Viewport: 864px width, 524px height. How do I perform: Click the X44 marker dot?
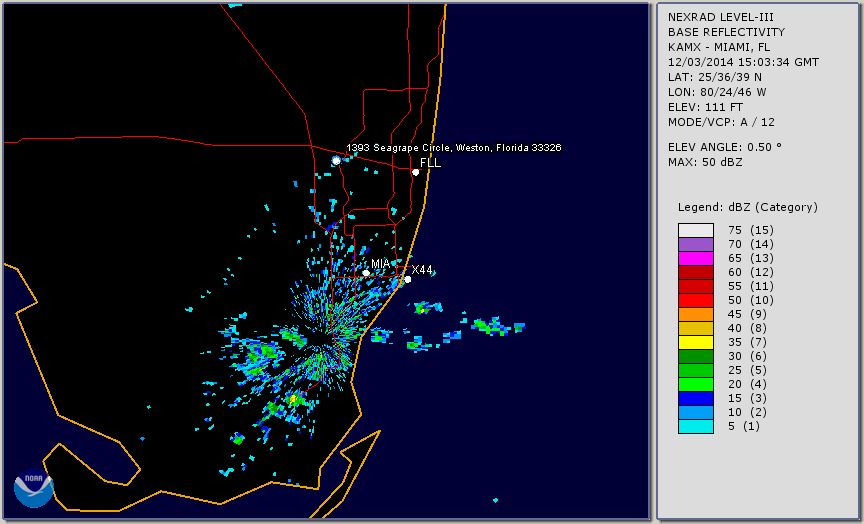click(x=408, y=279)
